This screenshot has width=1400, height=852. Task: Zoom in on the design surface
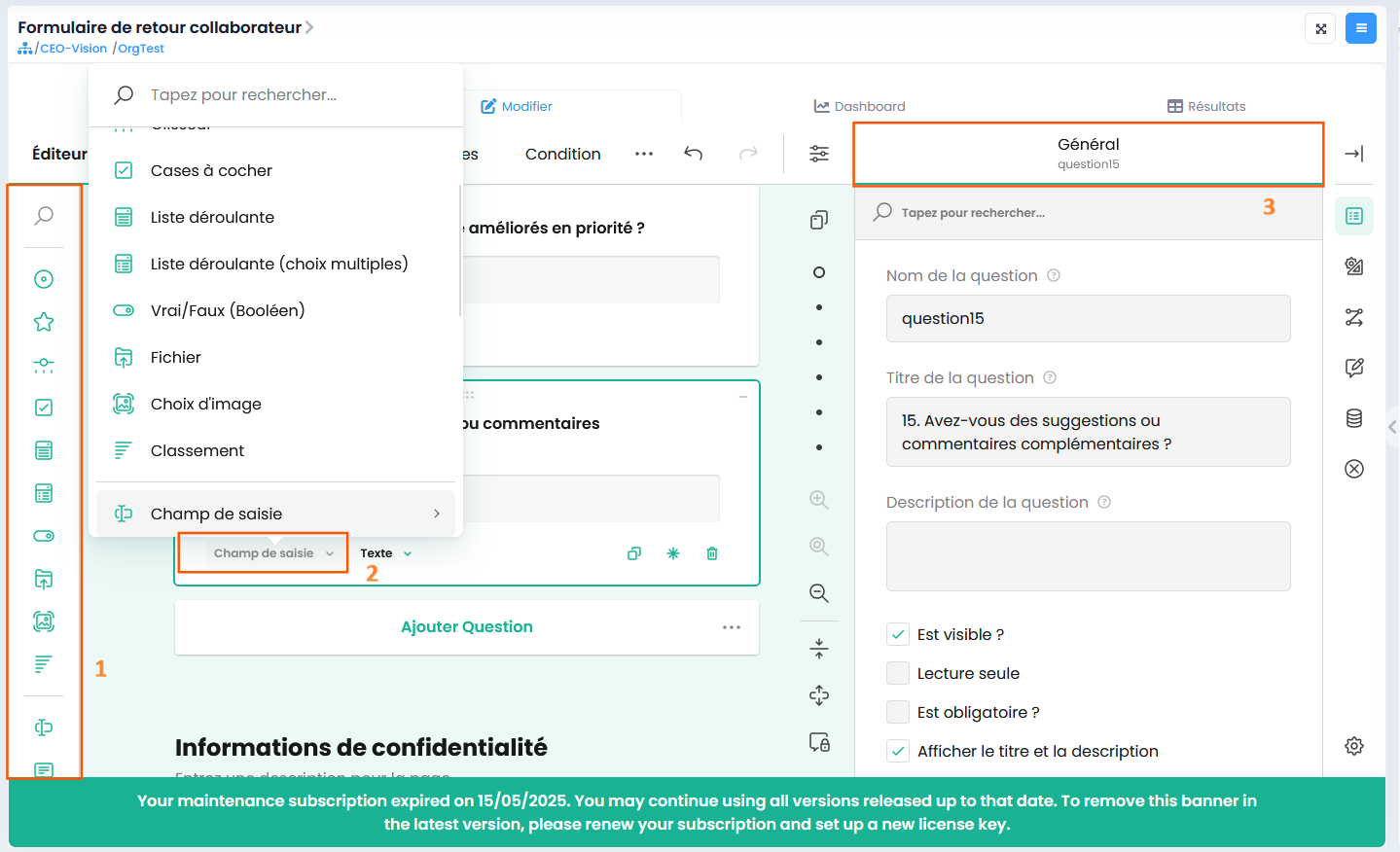pyautogui.click(x=819, y=500)
